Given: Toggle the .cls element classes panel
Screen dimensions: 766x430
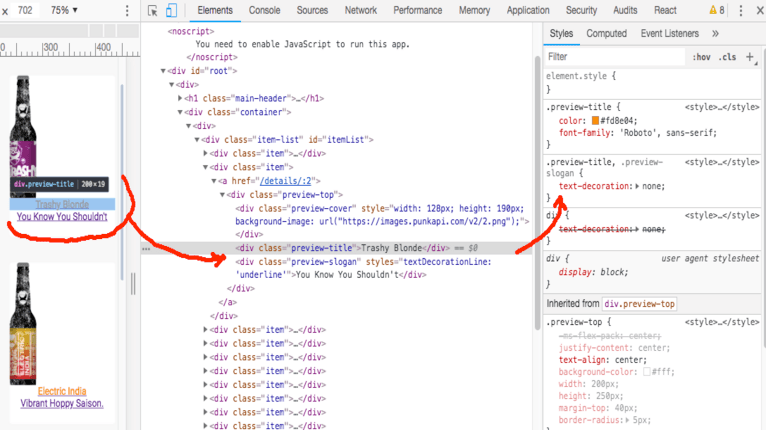Looking at the screenshot, I should 727,57.
